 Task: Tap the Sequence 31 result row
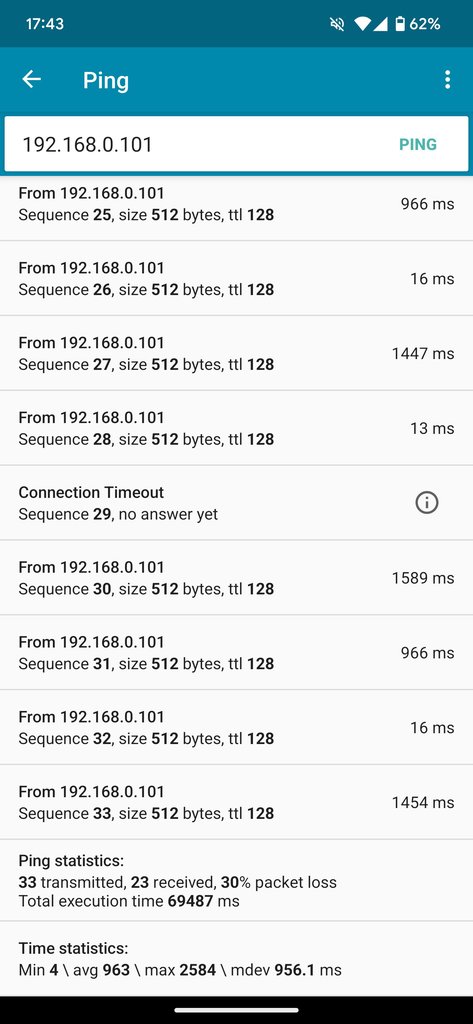pyautogui.click(x=236, y=652)
